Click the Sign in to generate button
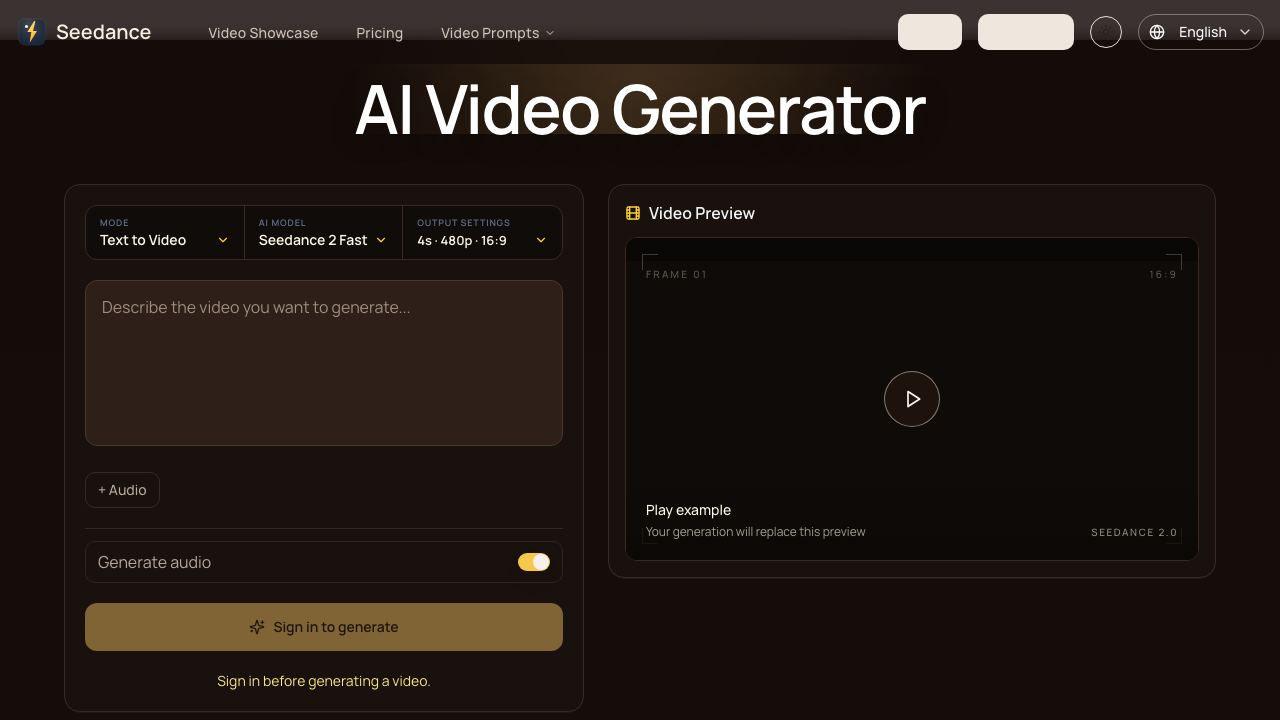This screenshot has width=1280, height=720. tap(324, 627)
